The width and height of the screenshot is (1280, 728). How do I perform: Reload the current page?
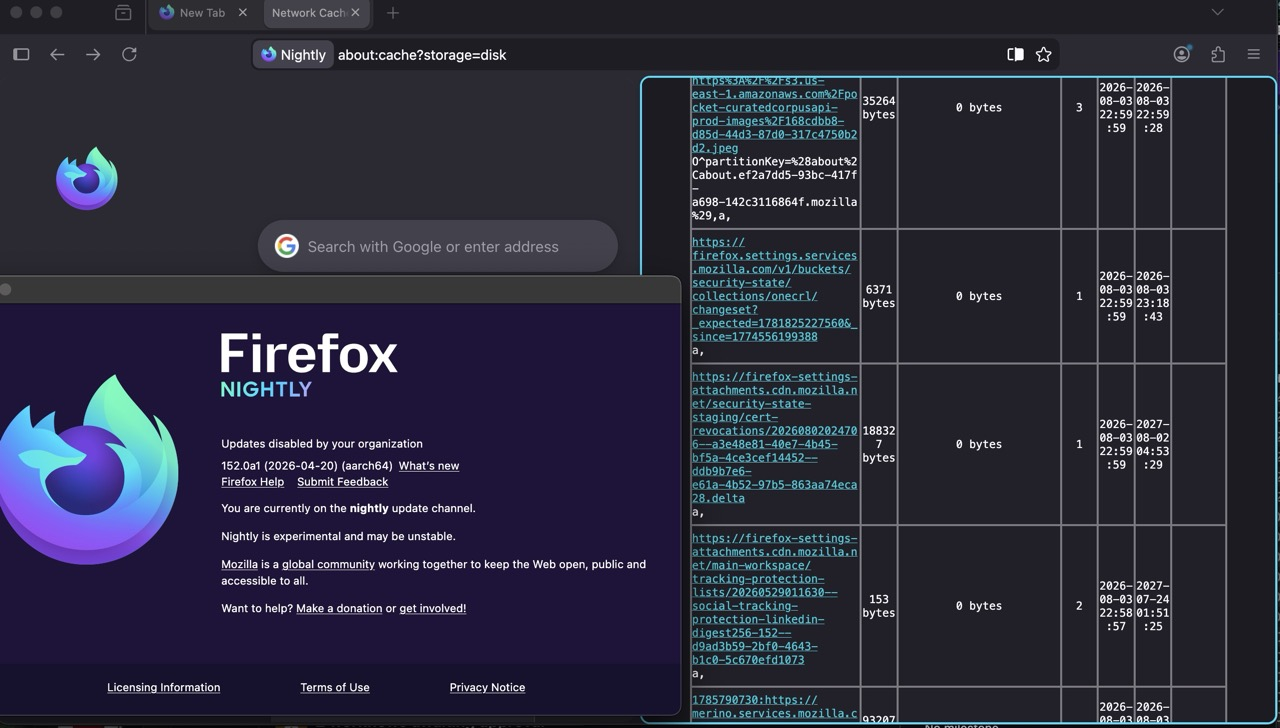pyautogui.click(x=129, y=55)
